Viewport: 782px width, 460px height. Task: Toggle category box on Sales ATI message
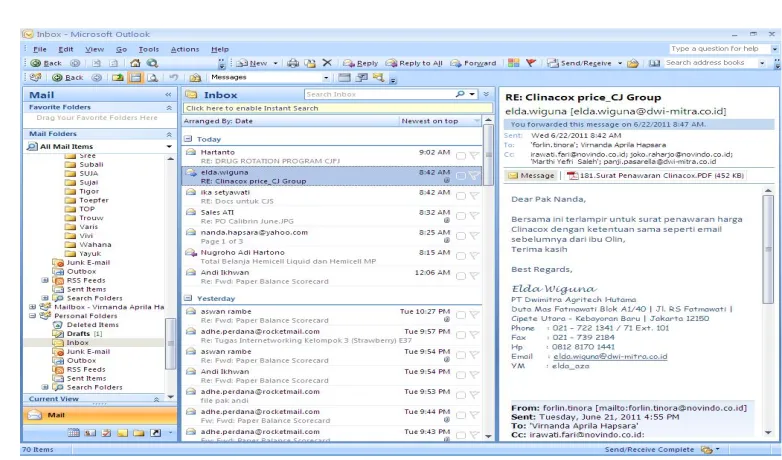coord(461,216)
